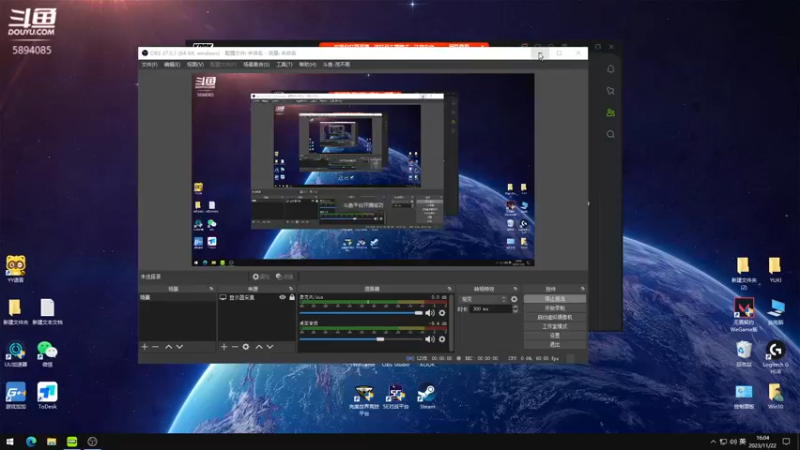Move the scene down in the Scenes dock
800x450 pixels.
pos(180,346)
